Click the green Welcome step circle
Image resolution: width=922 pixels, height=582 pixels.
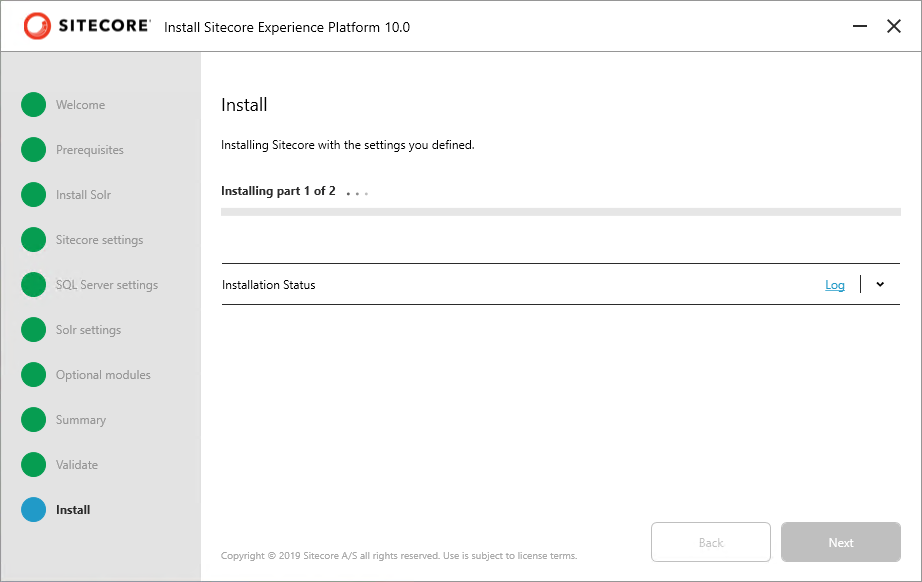point(34,105)
